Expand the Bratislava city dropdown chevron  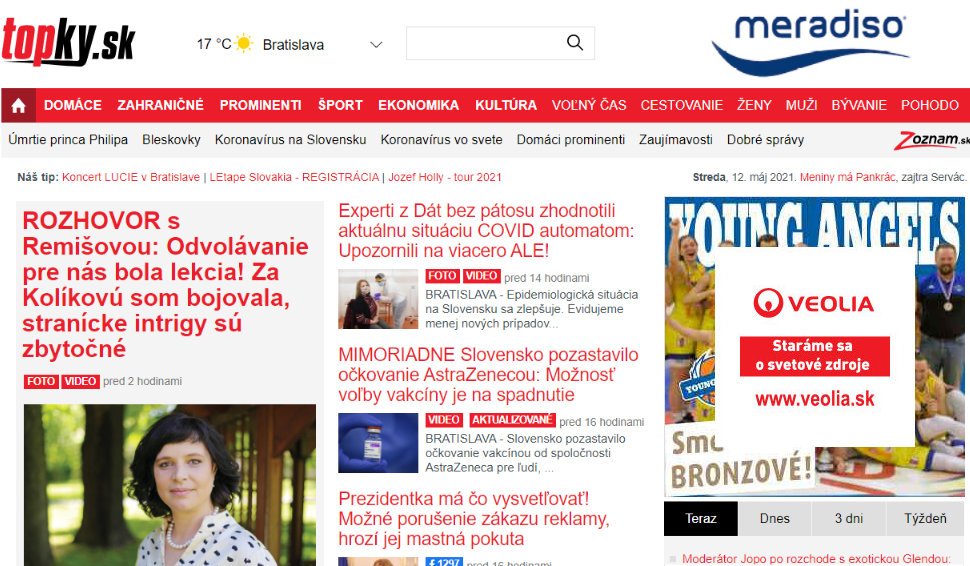point(376,45)
